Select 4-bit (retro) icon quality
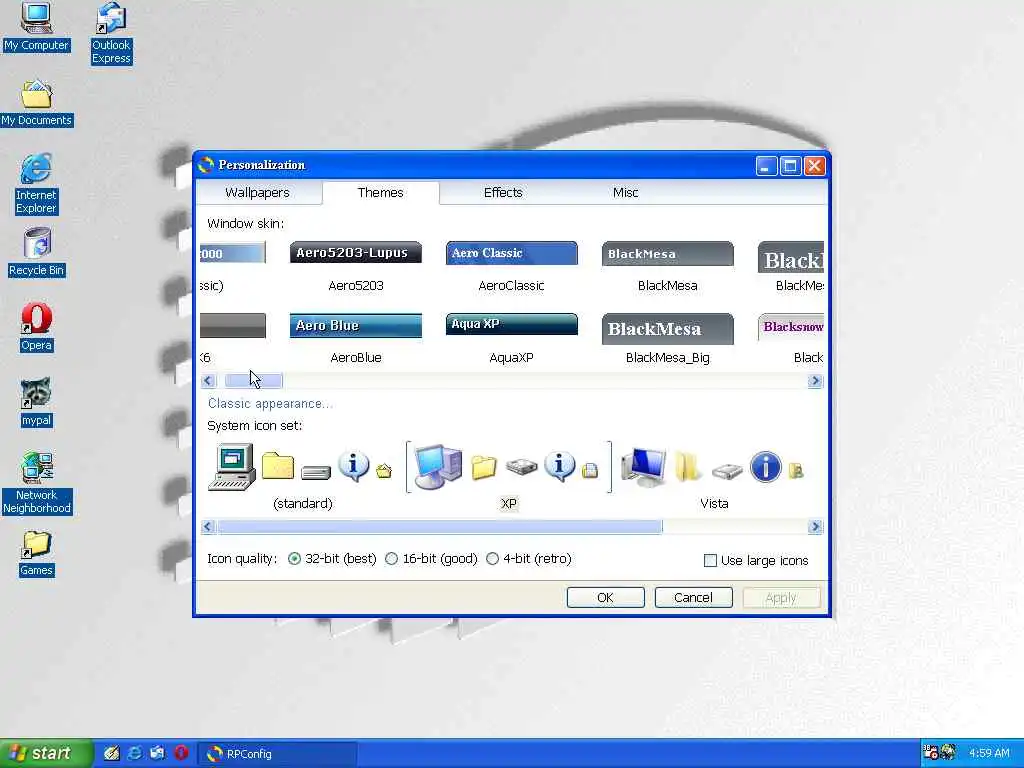 pyautogui.click(x=529, y=559)
